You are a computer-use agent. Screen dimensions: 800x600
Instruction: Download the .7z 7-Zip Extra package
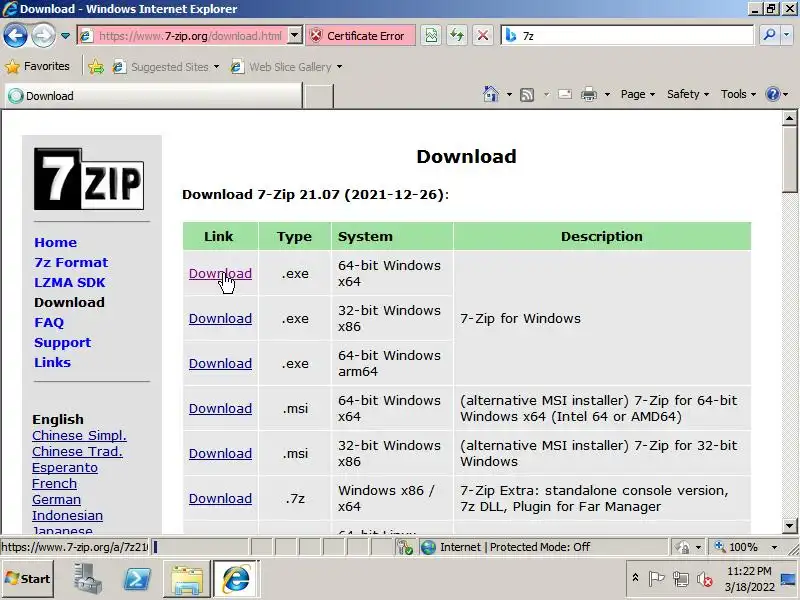220,498
